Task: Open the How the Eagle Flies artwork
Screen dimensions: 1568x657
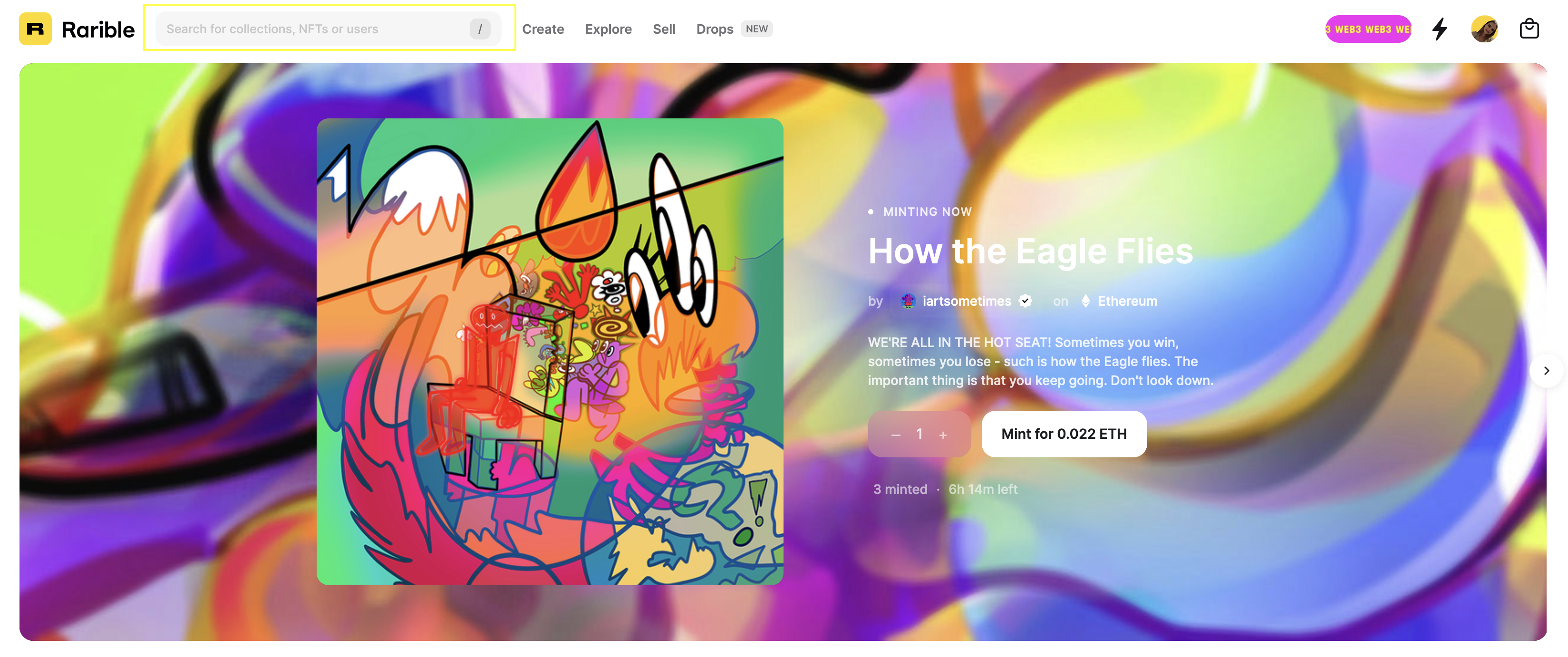Action: coord(550,352)
